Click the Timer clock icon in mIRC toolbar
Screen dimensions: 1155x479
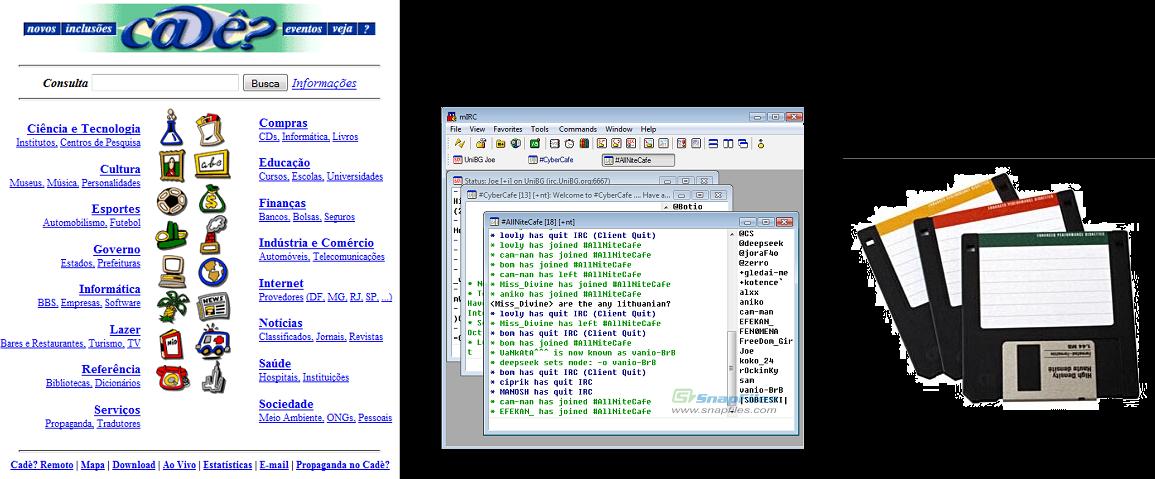click(569, 143)
